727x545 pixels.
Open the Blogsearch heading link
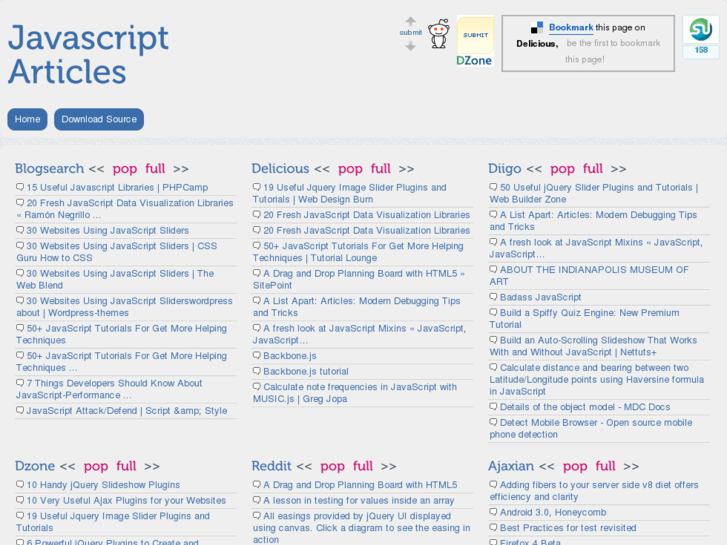pyautogui.click(x=49, y=168)
